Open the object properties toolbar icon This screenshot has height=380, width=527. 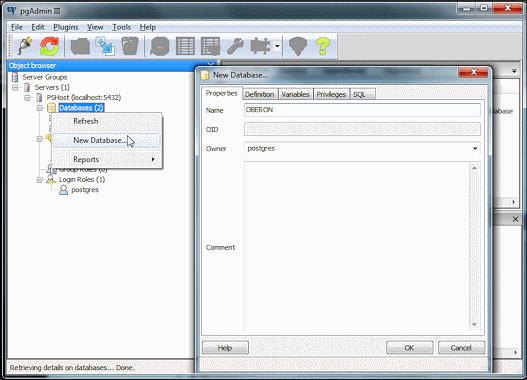click(80, 46)
